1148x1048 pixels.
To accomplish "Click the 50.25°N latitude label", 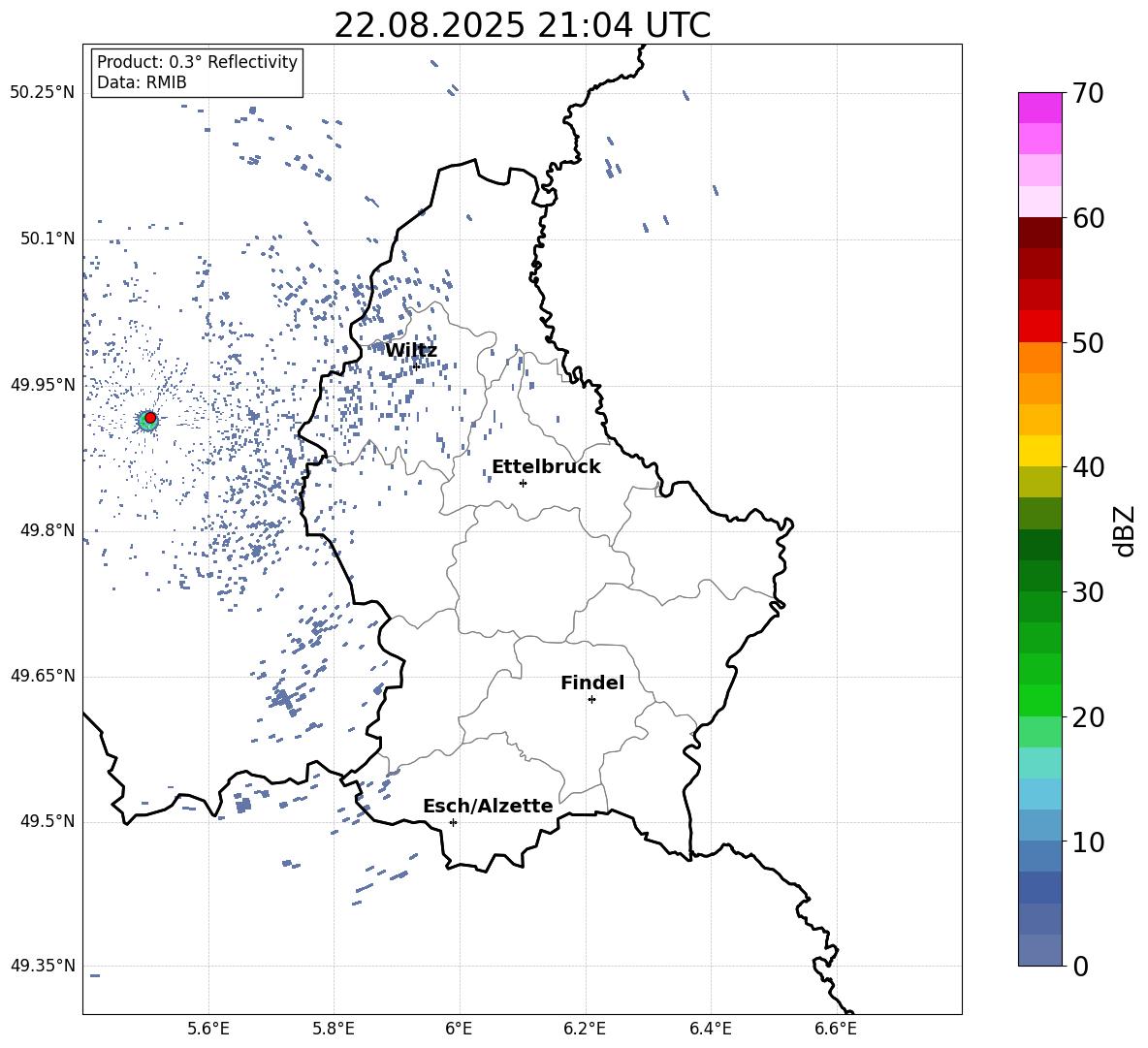I will (x=43, y=93).
